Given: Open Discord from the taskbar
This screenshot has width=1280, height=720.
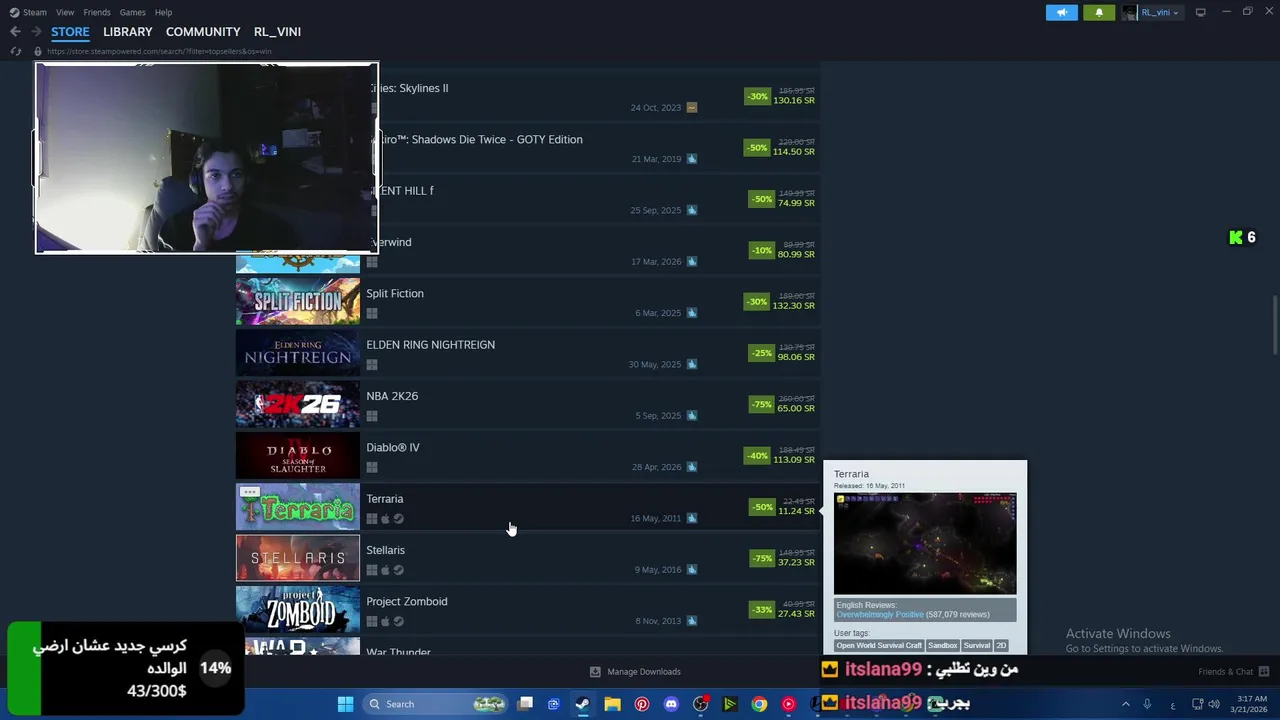Looking at the screenshot, I should (671, 704).
